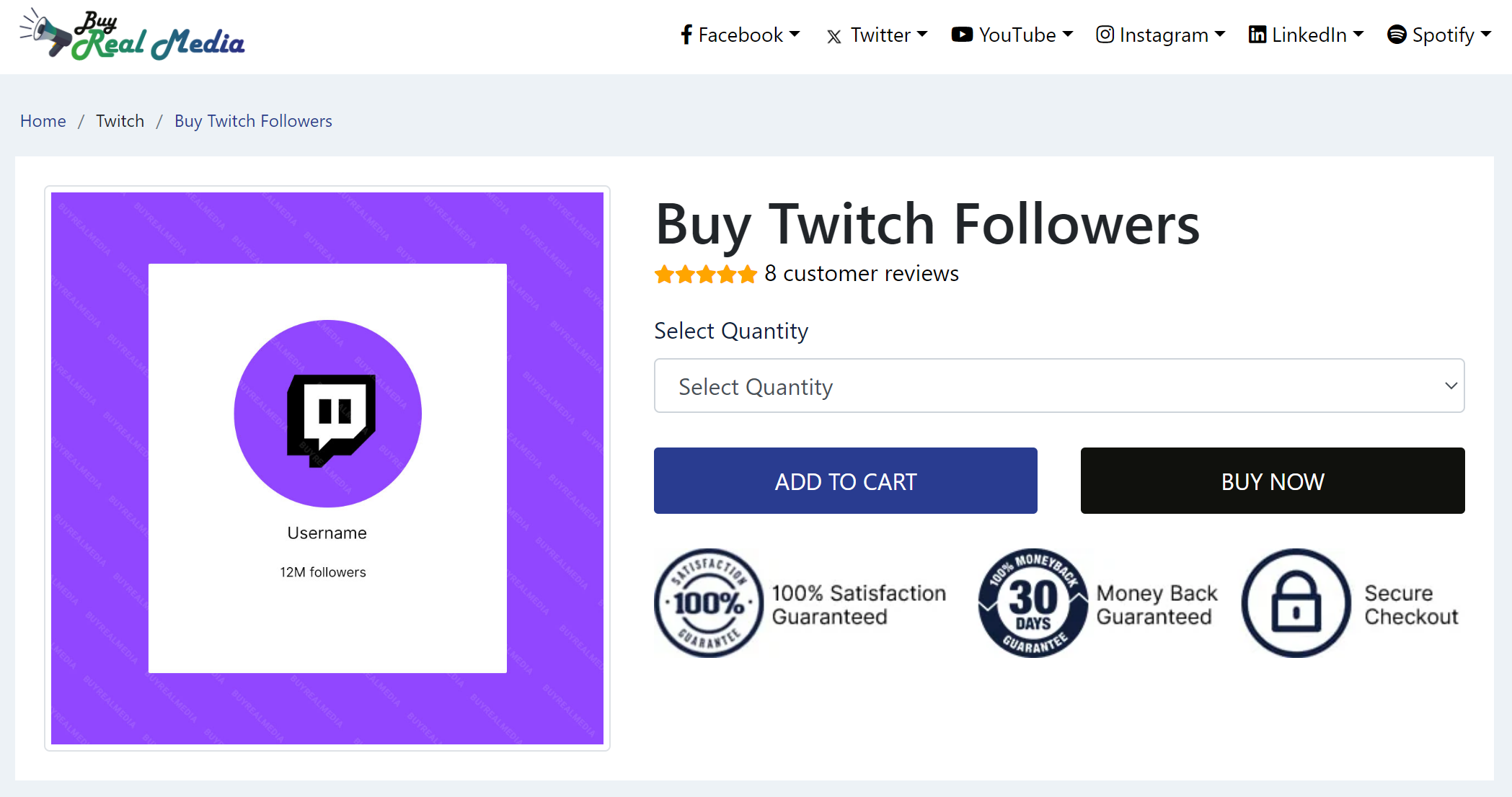Click the Instagram camera icon in navigation

1105,35
